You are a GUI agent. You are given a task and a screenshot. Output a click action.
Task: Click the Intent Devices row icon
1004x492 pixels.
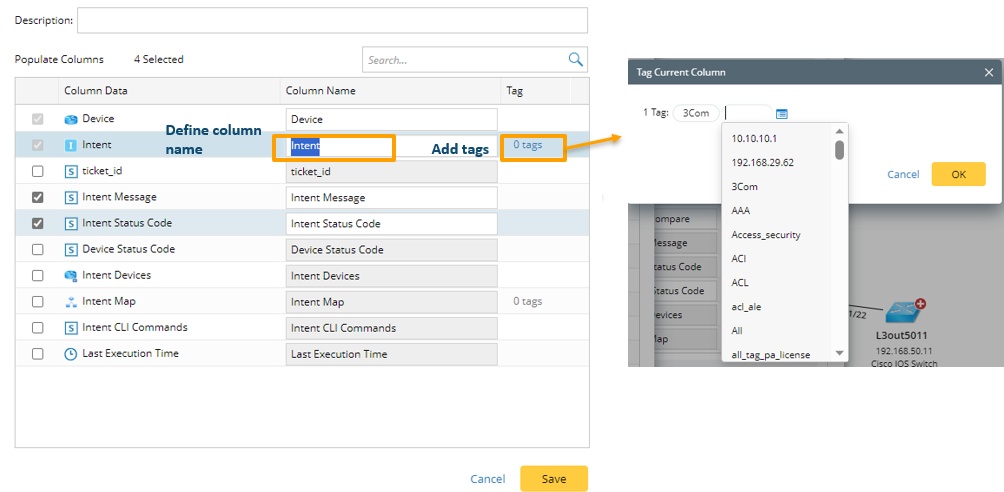click(71, 275)
